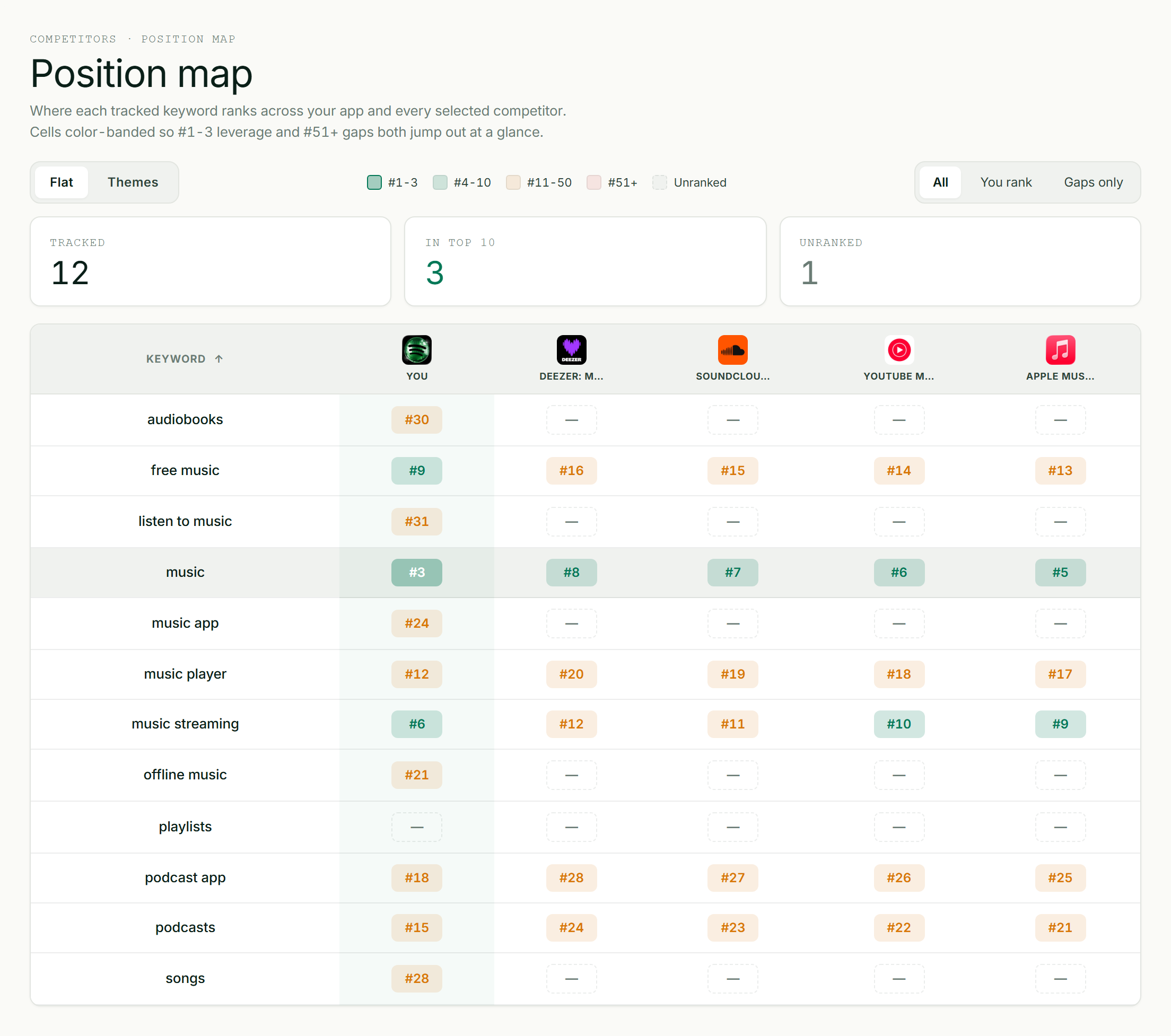The height and width of the screenshot is (1036, 1171).
Task: Click SoundCloud's #27 rank for podcast app
Action: 733,878
